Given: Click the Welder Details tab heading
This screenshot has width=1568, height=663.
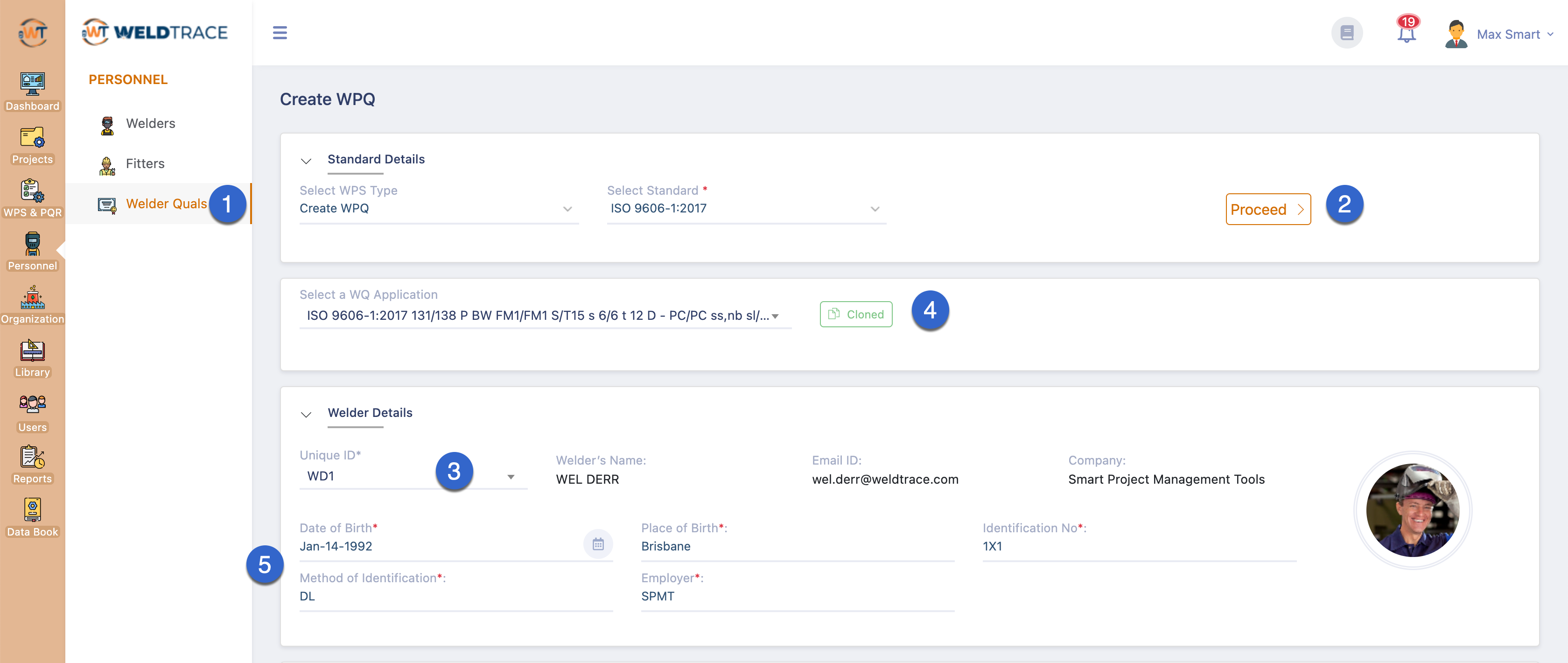Looking at the screenshot, I should tap(370, 413).
